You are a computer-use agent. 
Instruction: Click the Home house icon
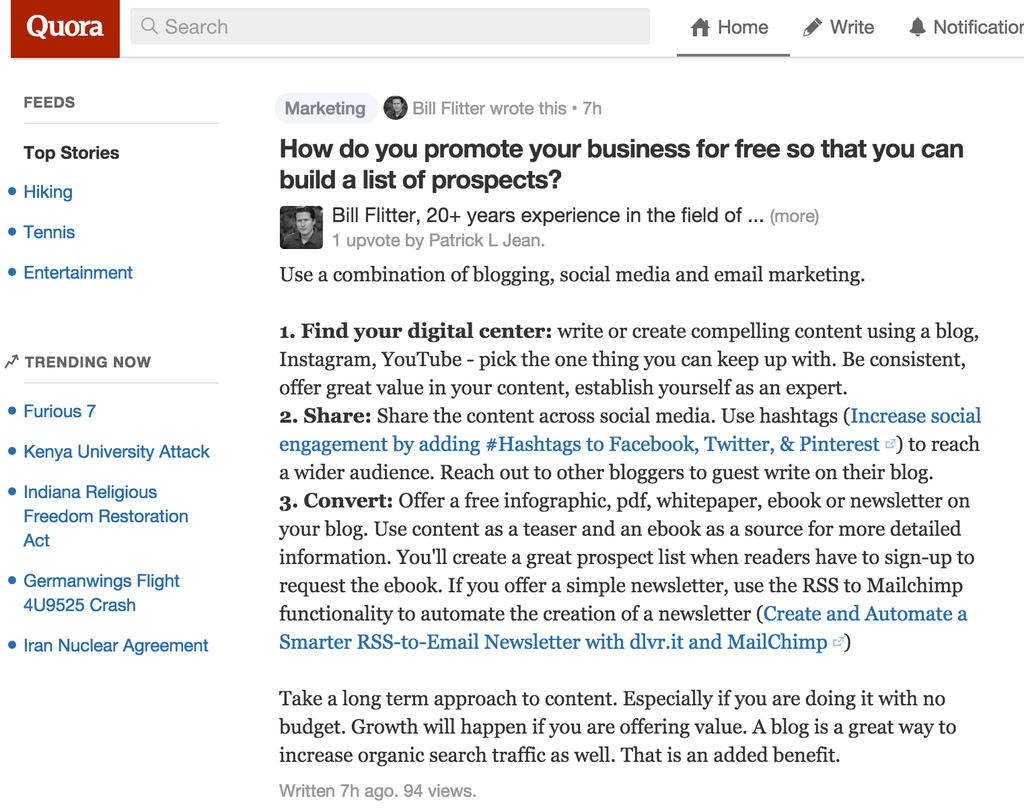tap(700, 27)
